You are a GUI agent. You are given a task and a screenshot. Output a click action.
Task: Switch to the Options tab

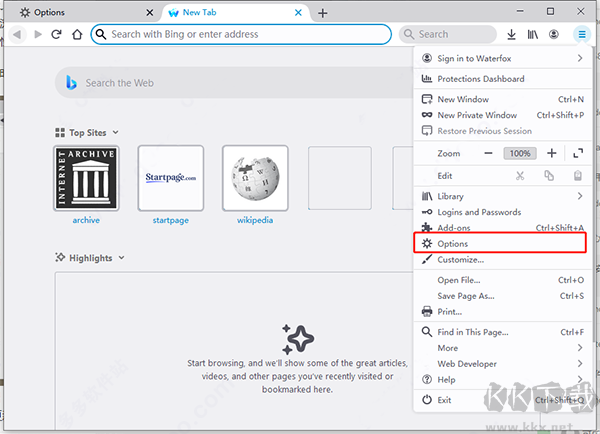[82, 13]
